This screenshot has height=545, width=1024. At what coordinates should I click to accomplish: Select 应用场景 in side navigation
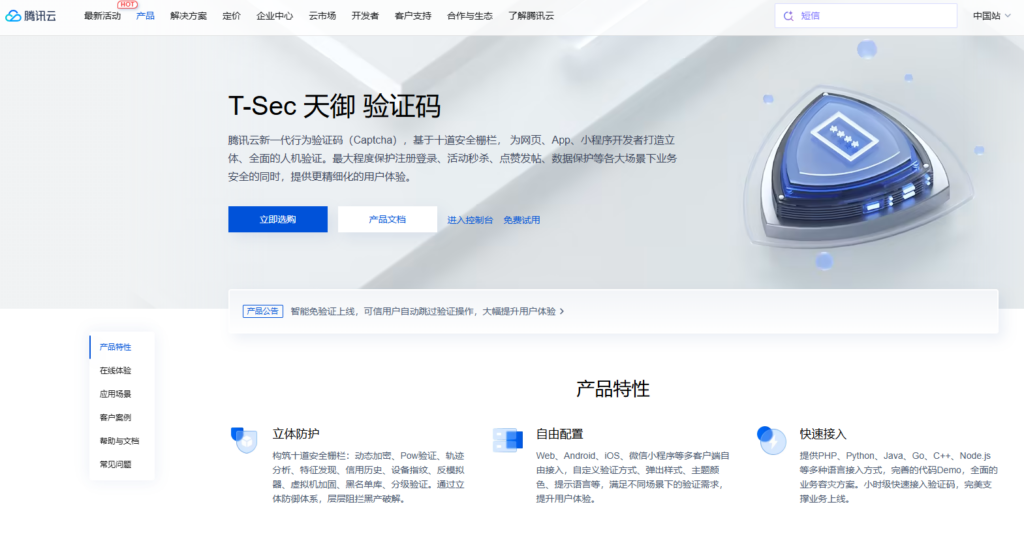116,394
